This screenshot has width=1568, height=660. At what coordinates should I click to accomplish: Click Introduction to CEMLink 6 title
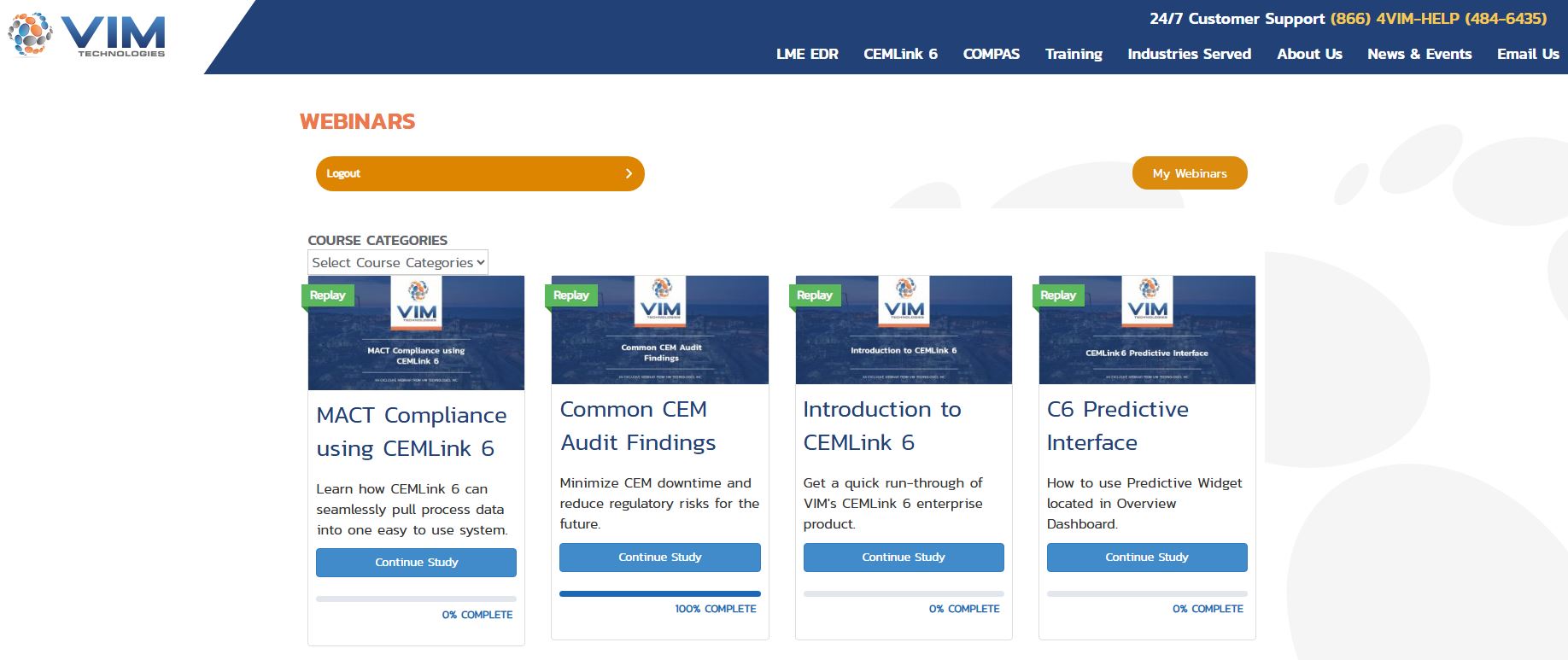click(x=882, y=426)
